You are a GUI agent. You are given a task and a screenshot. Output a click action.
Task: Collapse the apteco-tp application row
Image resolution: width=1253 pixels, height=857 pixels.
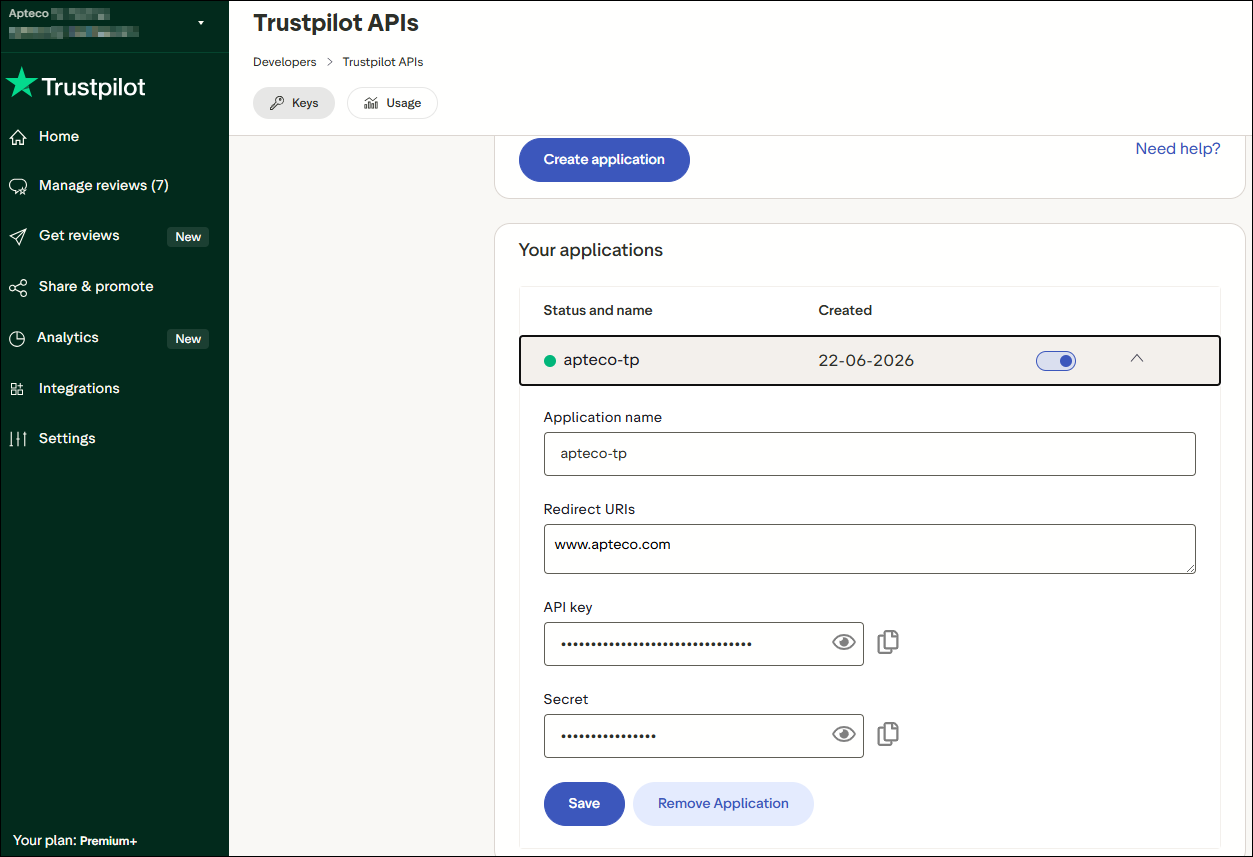point(1136,359)
